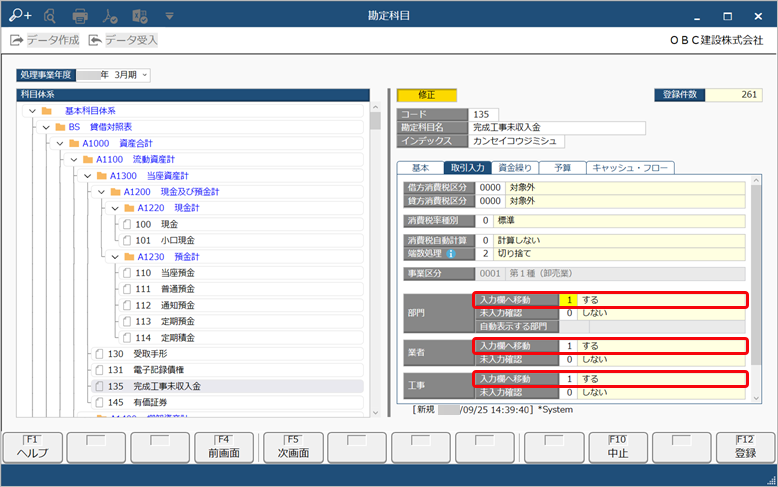
Task: Click the detail panel scrollbar down arrow
Action: coord(756,398)
